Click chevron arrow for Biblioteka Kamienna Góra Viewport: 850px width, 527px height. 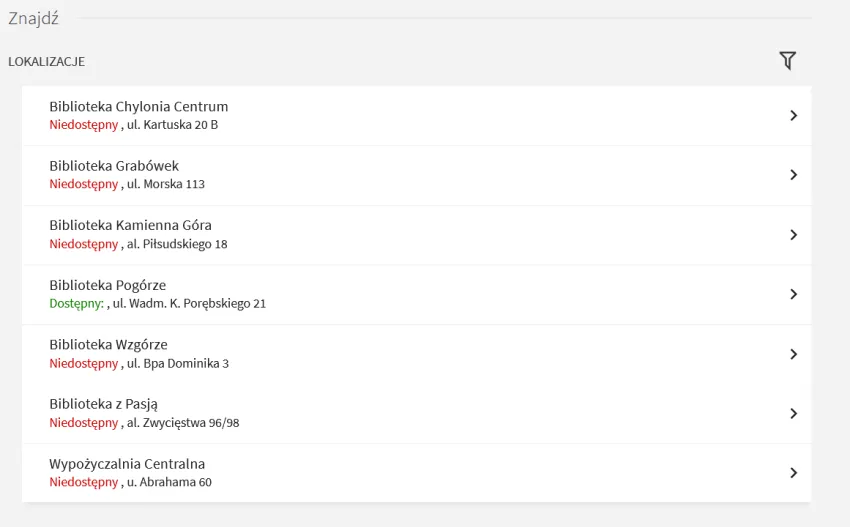coord(793,235)
